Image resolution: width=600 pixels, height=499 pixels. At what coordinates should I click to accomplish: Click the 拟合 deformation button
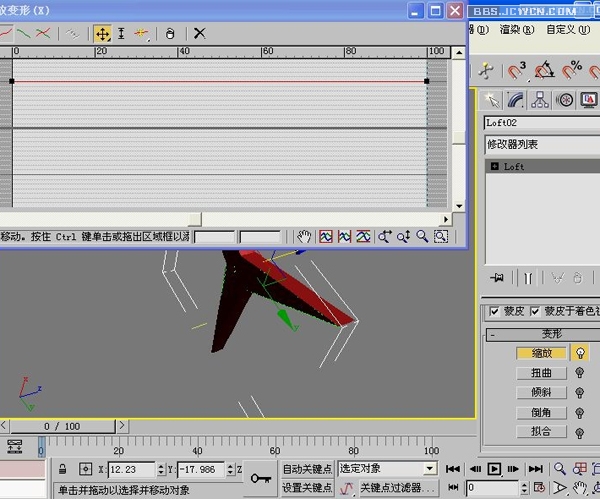point(541,432)
